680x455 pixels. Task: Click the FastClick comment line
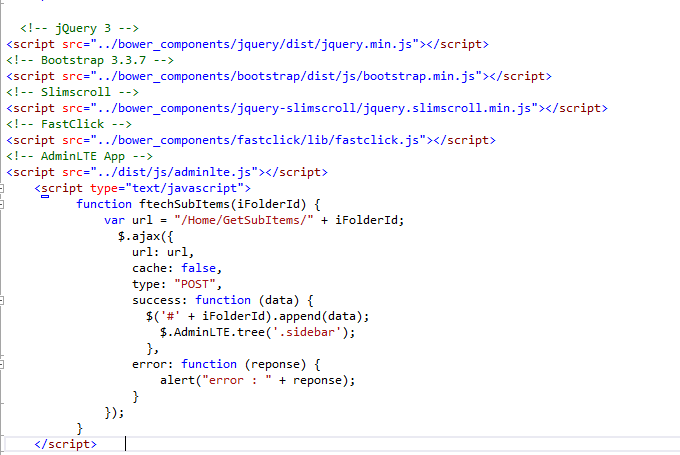69,124
